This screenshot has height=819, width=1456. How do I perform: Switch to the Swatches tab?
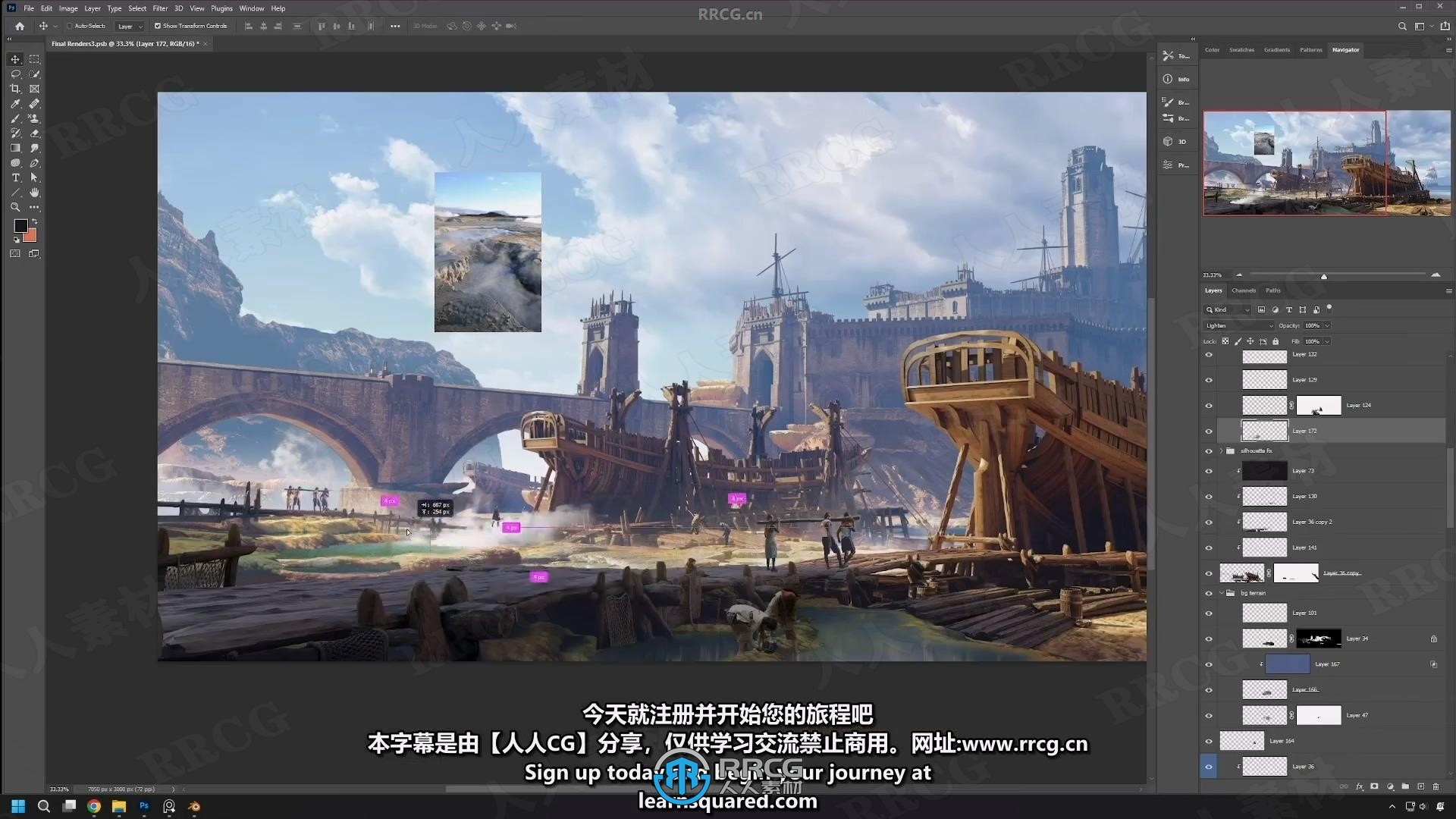(x=1241, y=50)
